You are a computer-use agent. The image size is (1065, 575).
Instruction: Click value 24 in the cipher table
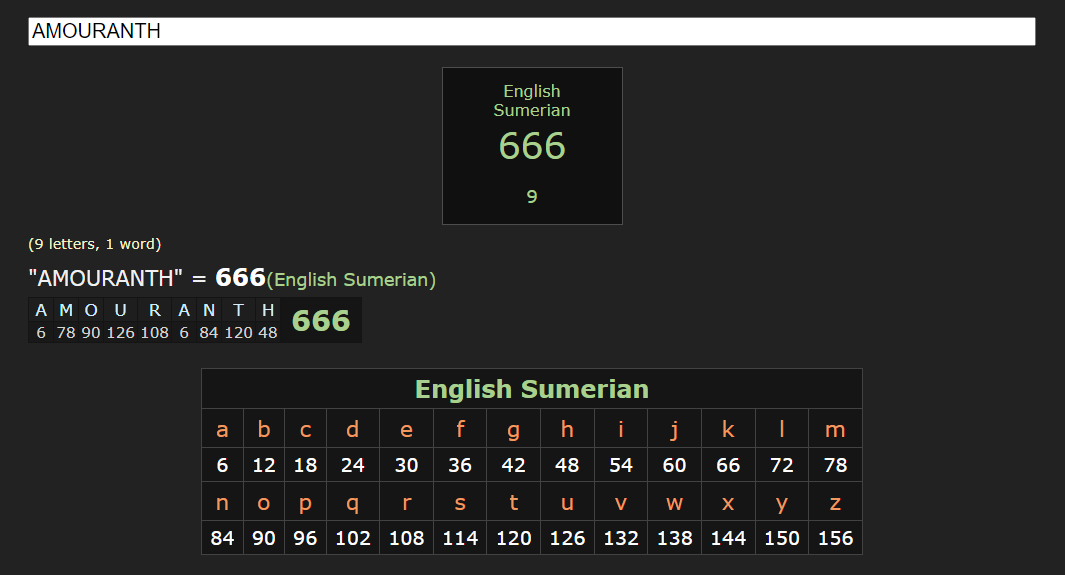click(x=353, y=465)
